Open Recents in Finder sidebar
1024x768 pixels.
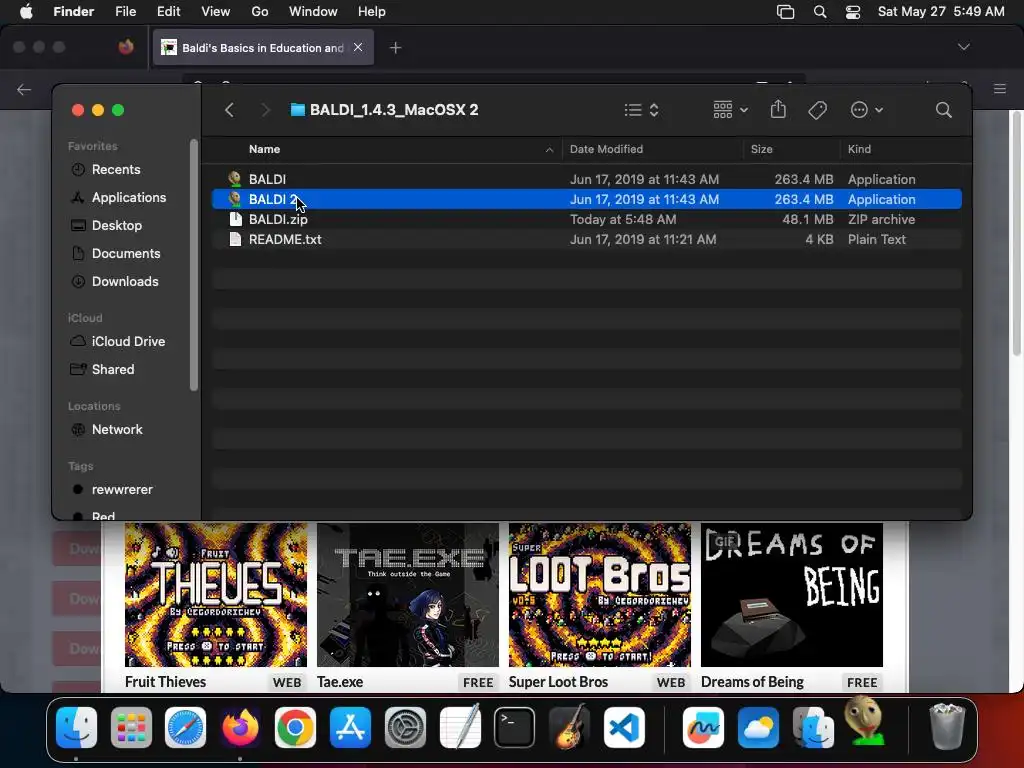pyautogui.click(x=116, y=169)
